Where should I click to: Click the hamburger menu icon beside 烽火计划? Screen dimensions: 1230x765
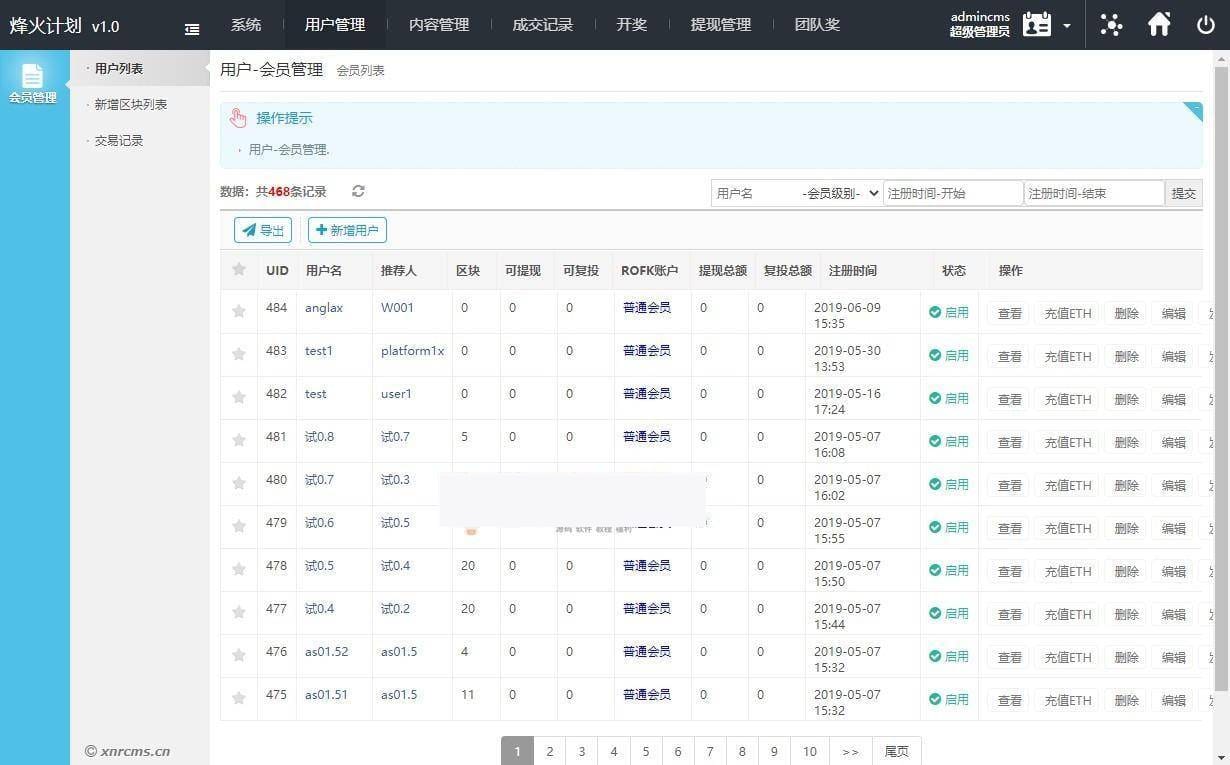pos(191,28)
